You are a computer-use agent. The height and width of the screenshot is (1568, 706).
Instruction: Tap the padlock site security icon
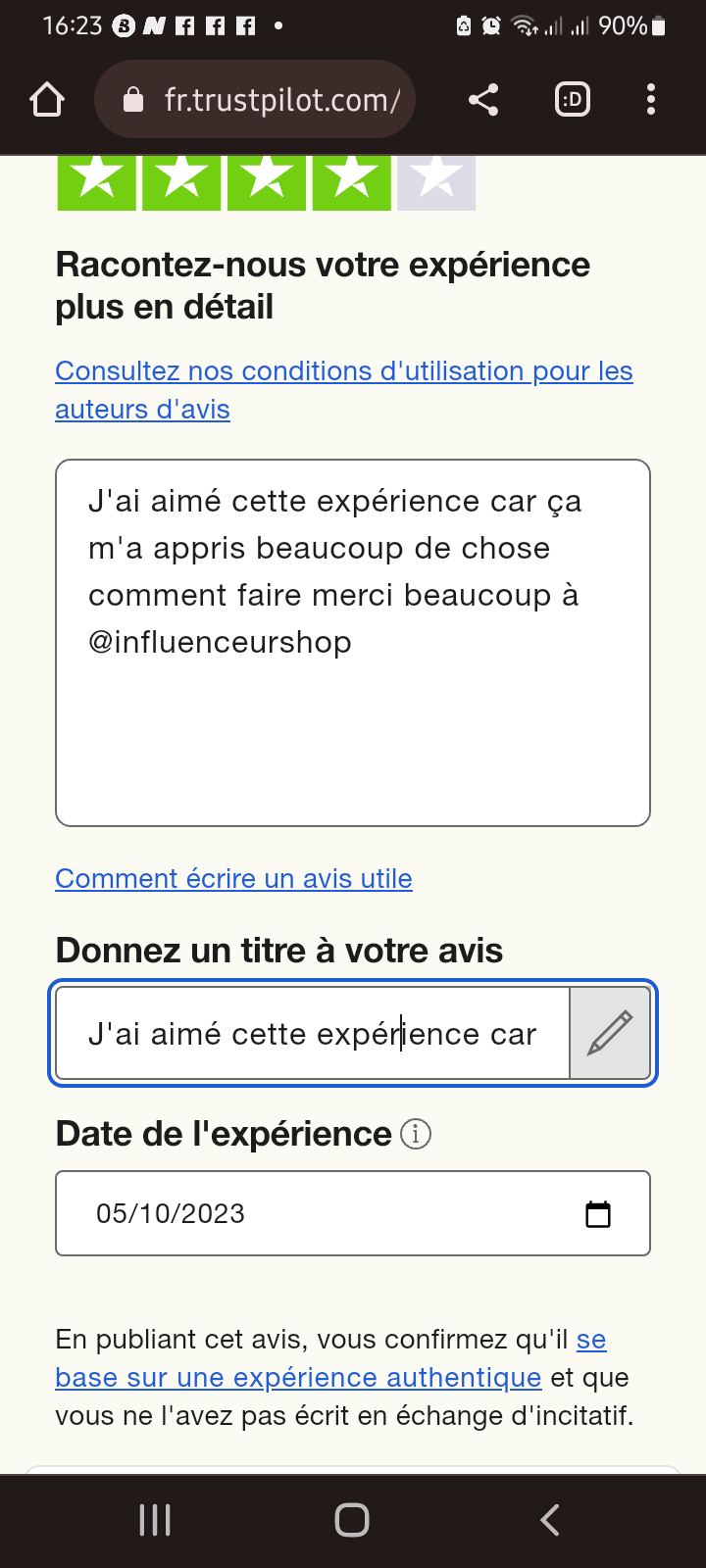[133, 100]
